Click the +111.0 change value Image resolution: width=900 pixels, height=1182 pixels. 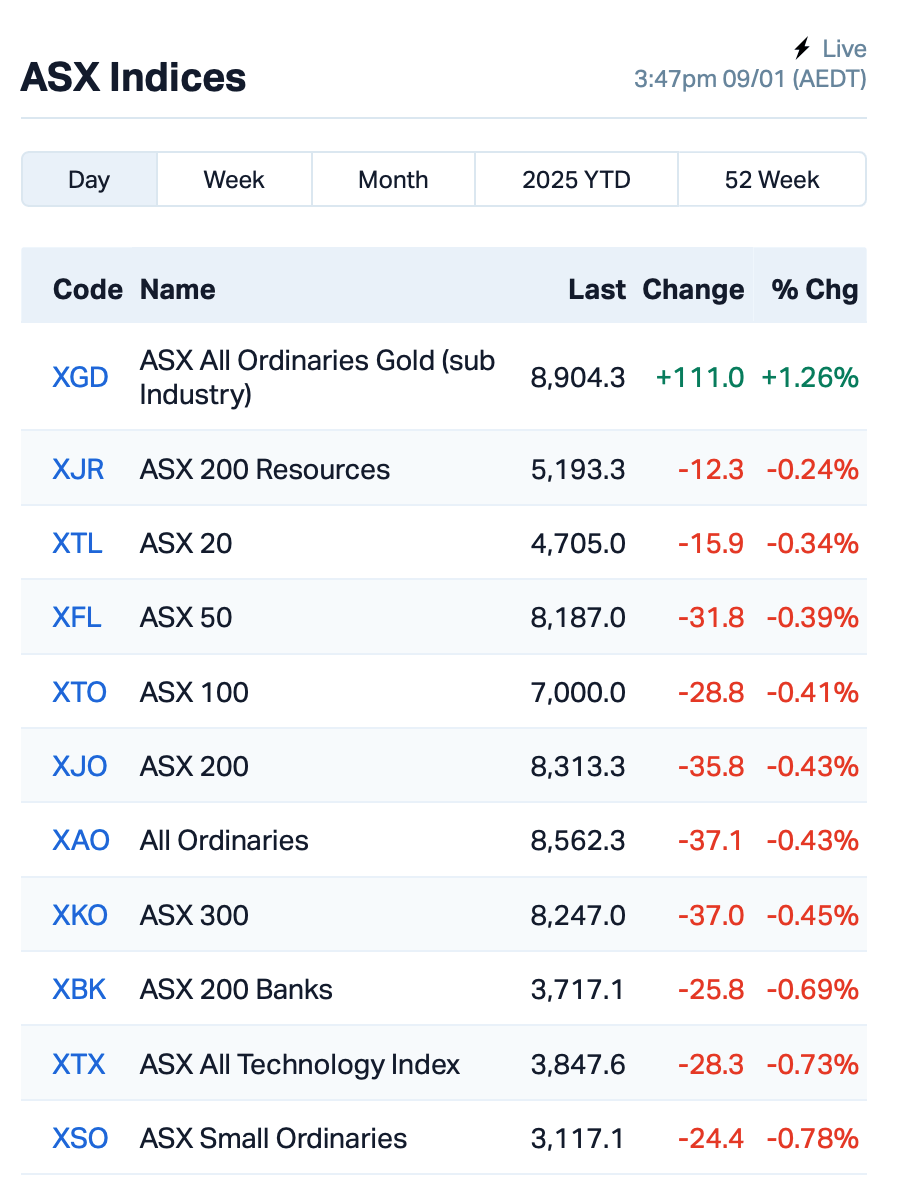pyautogui.click(x=700, y=377)
